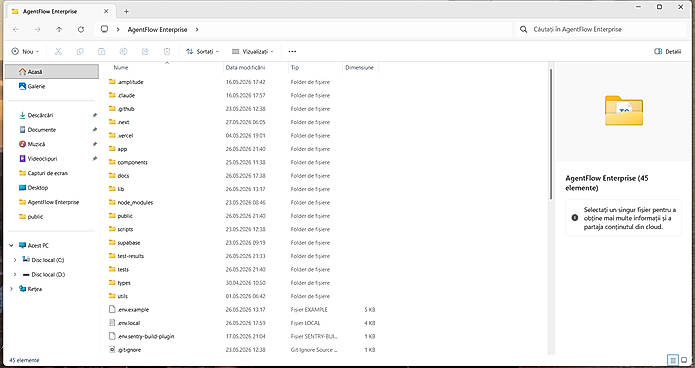Viewport: 695px width, 368px height.
Task: Click the Delete trash icon
Action: point(167,51)
